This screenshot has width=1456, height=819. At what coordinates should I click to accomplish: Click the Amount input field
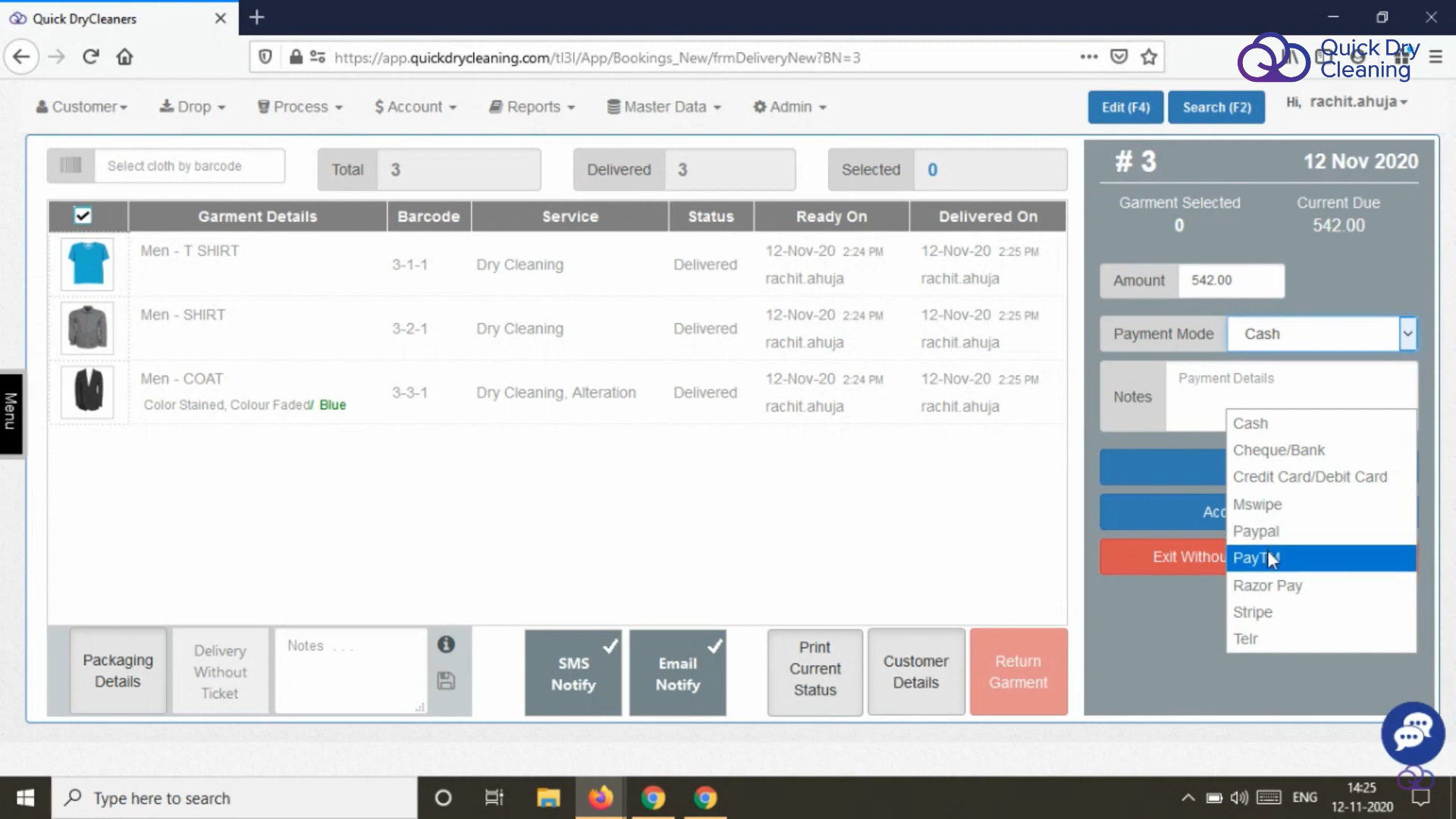coord(1230,281)
